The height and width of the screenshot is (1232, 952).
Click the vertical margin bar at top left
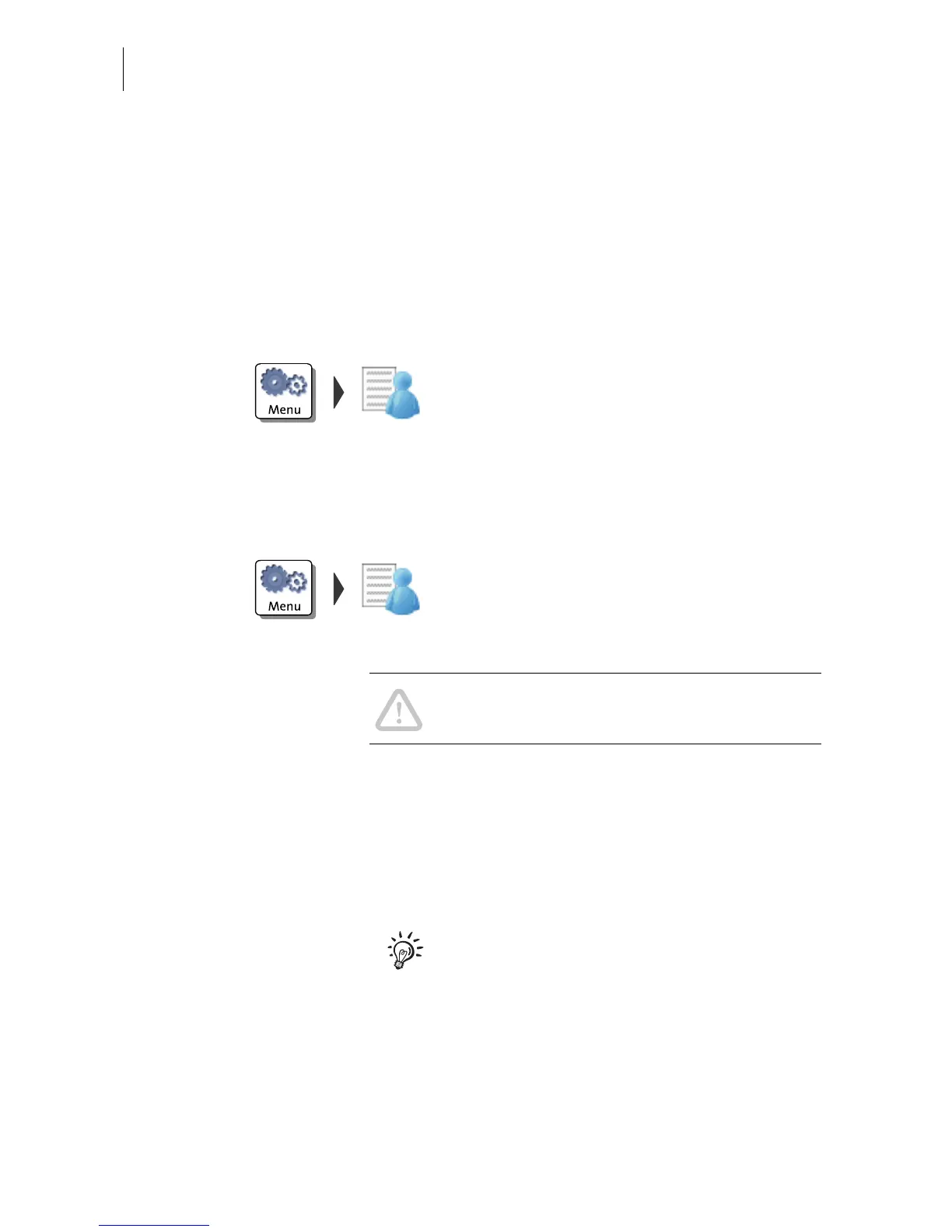pyautogui.click(x=124, y=69)
